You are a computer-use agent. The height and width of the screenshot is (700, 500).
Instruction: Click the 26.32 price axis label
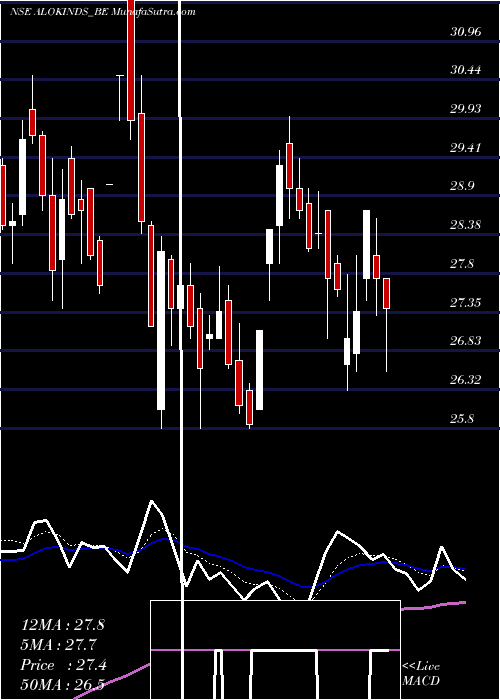click(x=466, y=380)
